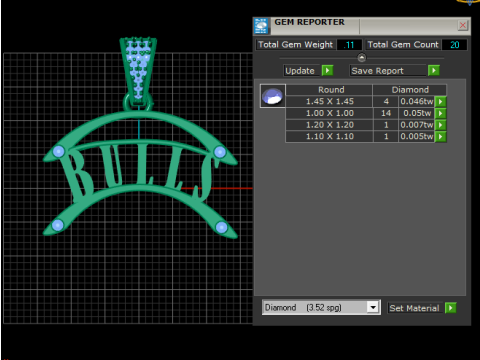Select the upper-right gem on the pendant
Image resolution: width=480 pixels, height=360 pixels.
(x=220, y=152)
